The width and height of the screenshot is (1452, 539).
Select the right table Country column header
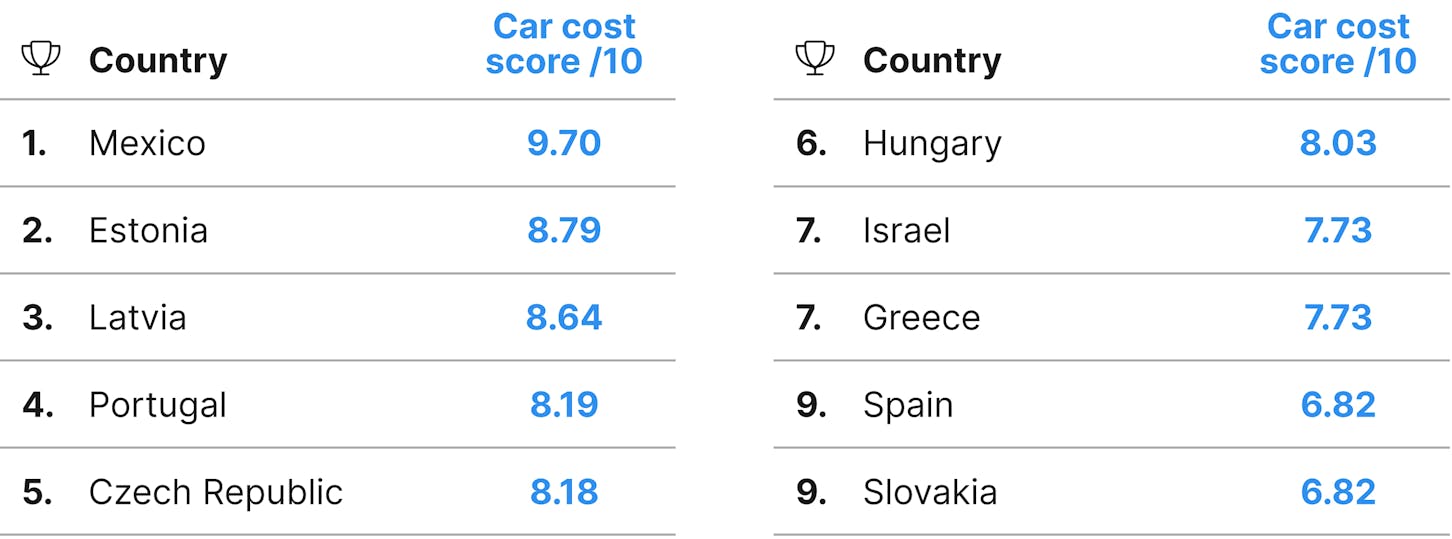coord(932,61)
